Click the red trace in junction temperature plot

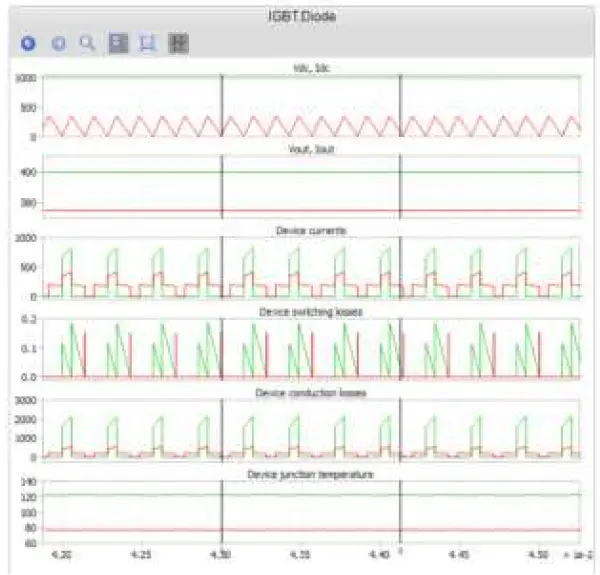click(x=311, y=530)
